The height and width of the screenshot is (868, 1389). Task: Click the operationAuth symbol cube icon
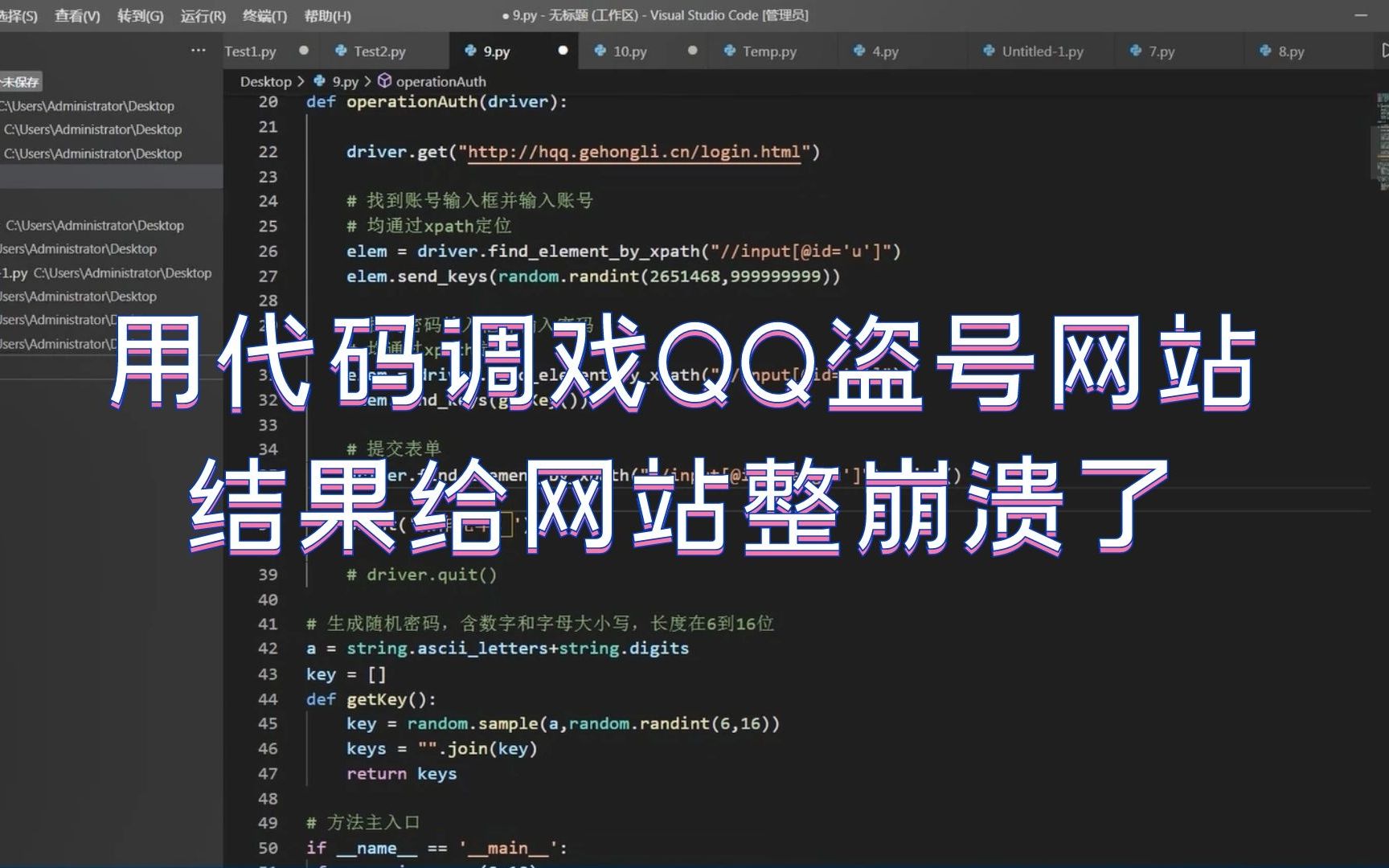coord(384,80)
